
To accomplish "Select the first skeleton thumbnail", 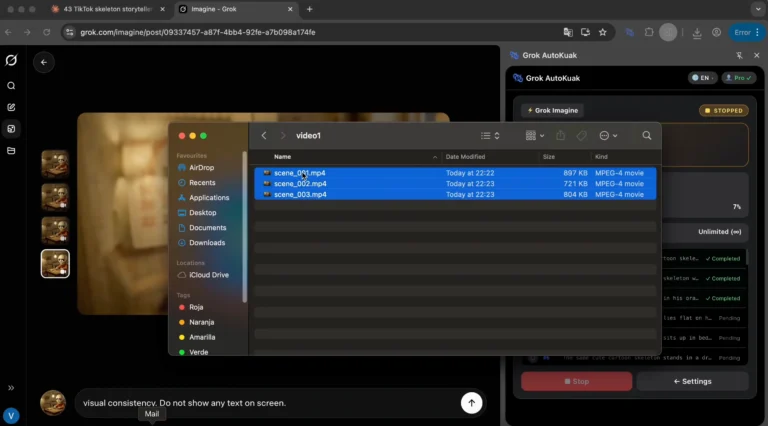I will 55,164.
